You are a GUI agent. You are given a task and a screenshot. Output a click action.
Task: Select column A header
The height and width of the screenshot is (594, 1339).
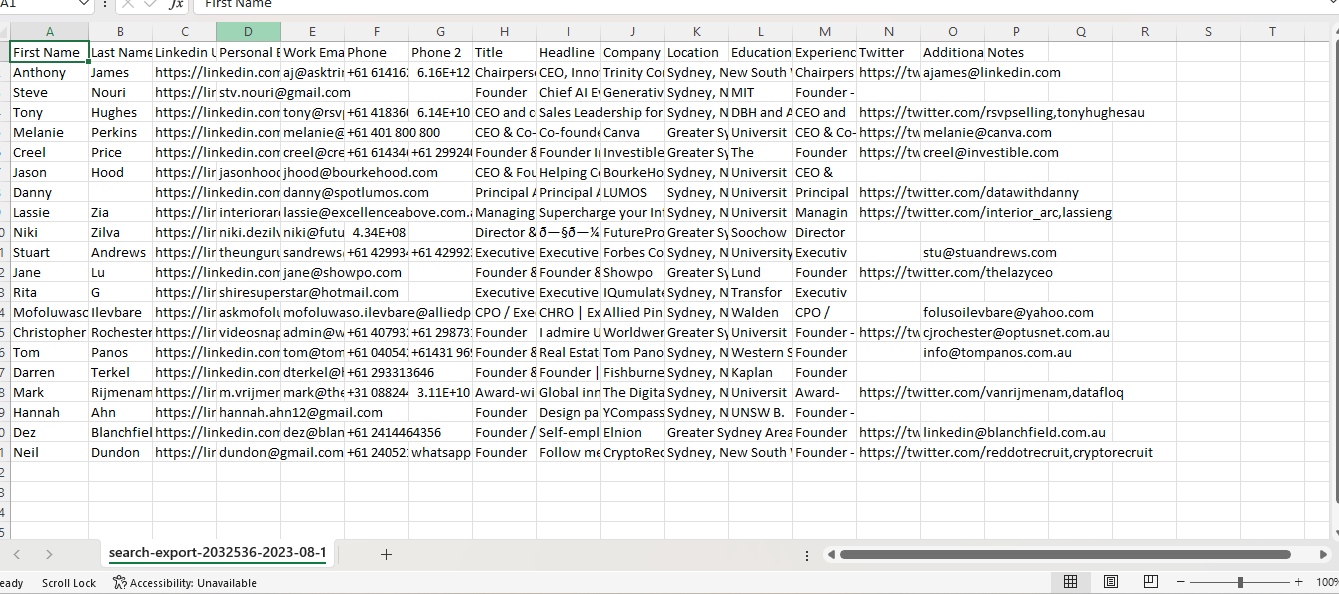pyautogui.click(x=49, y=32)
